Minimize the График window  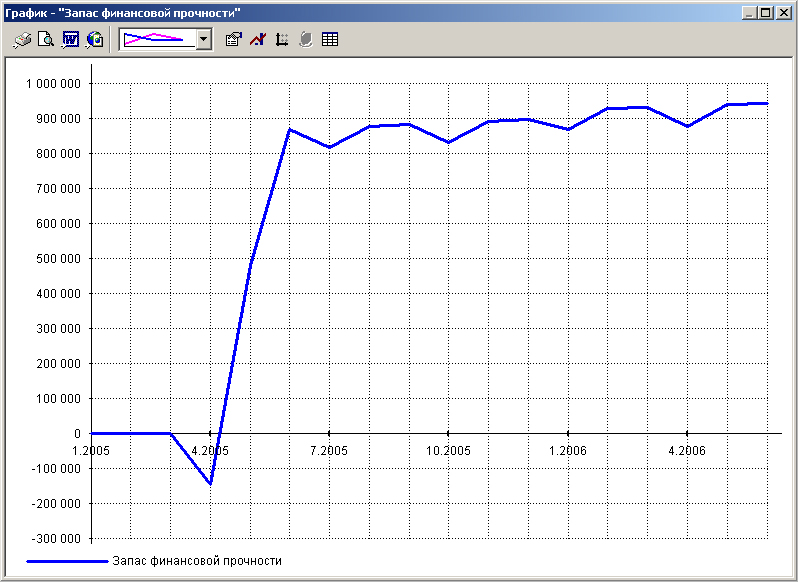point(748,13)
